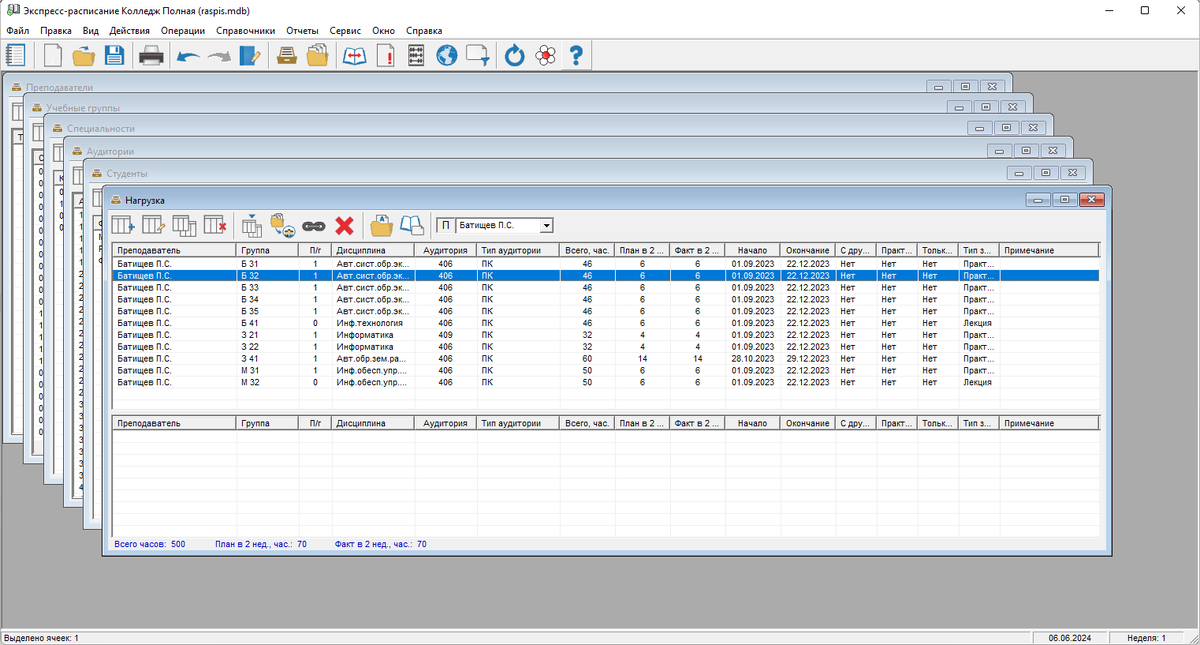Click upper Начало column header
This screenshot has height=645, width=1200.
click(753, 251)
